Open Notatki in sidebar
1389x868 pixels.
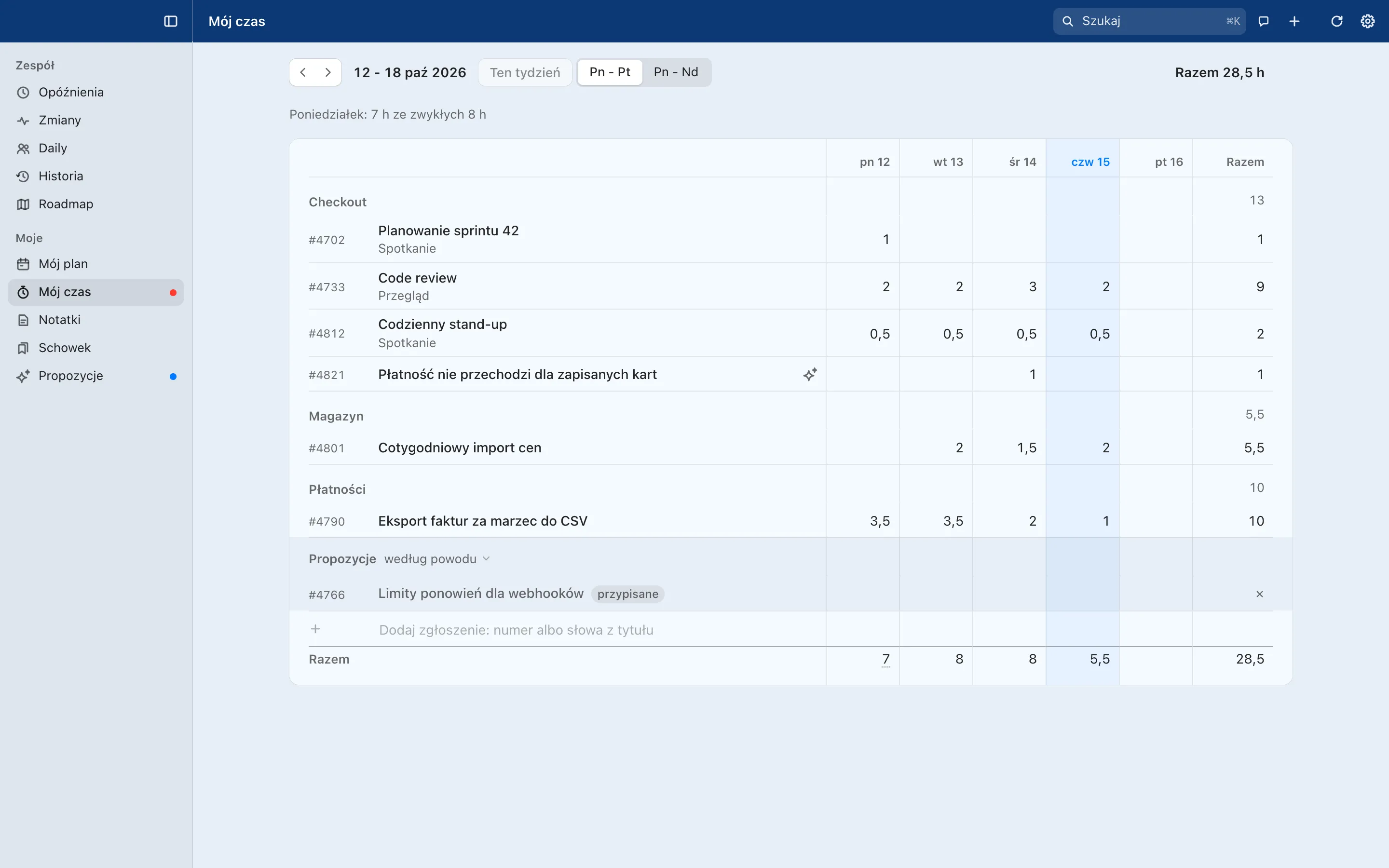[96, 320]
